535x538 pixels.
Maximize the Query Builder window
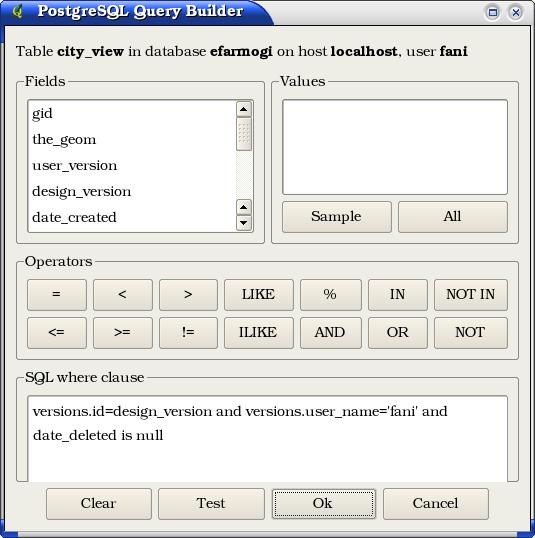[493, 13]
